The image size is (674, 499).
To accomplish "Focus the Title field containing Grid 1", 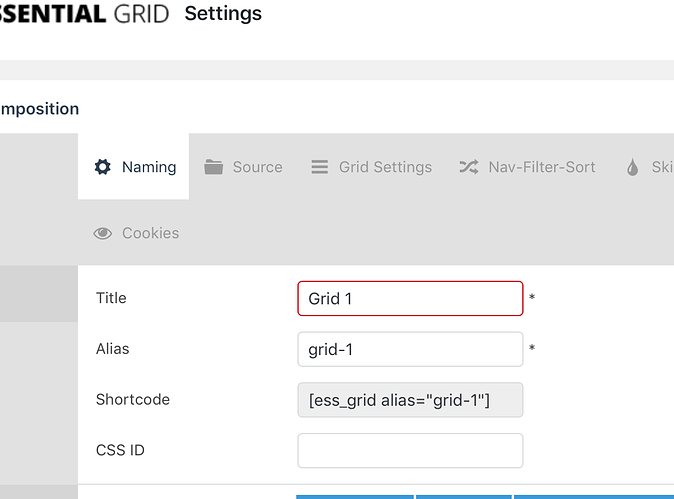I will tap(410, 298).
